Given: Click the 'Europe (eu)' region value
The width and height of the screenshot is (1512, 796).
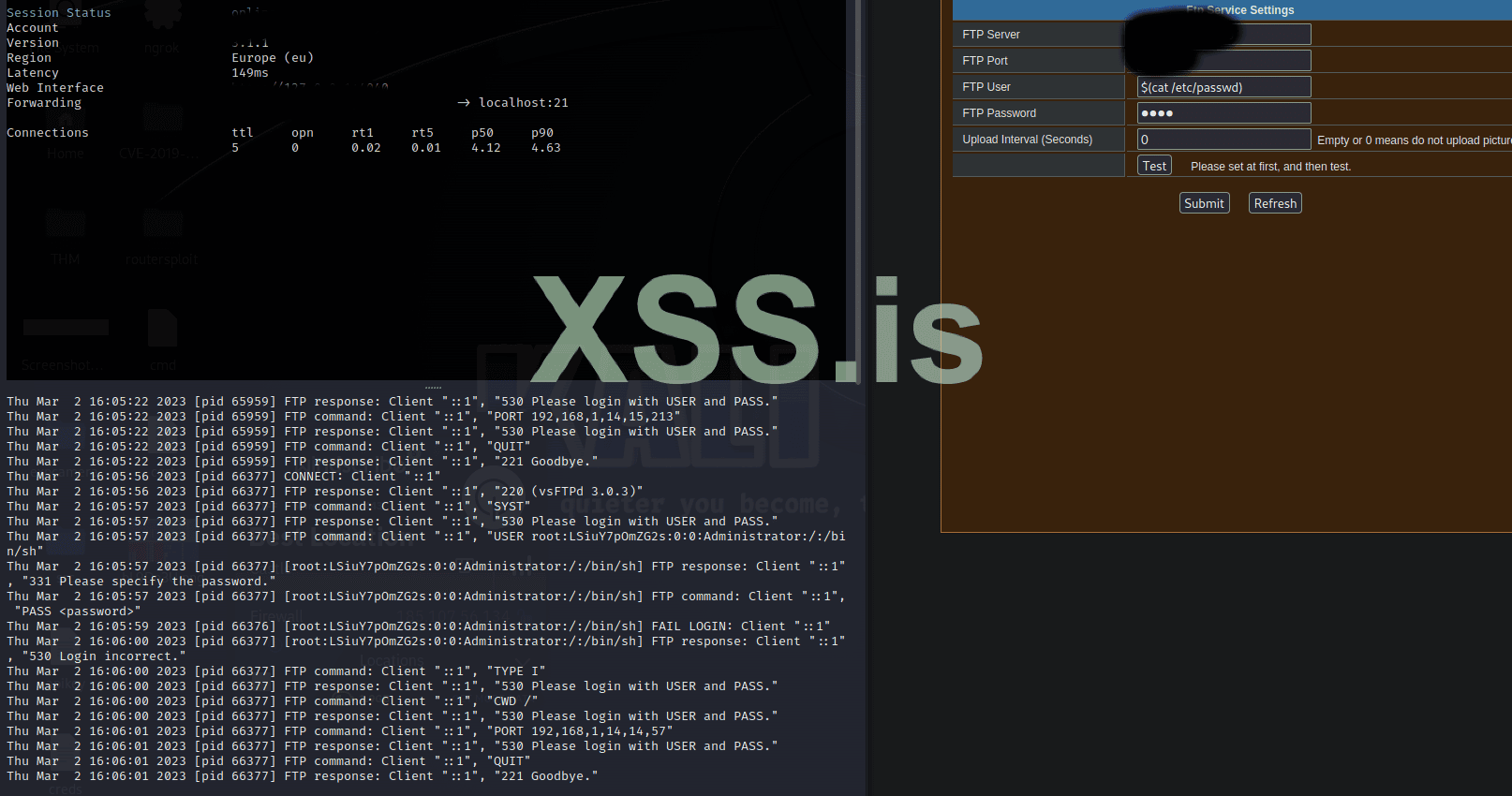Looking at the screenshot, I should point(273,58).
